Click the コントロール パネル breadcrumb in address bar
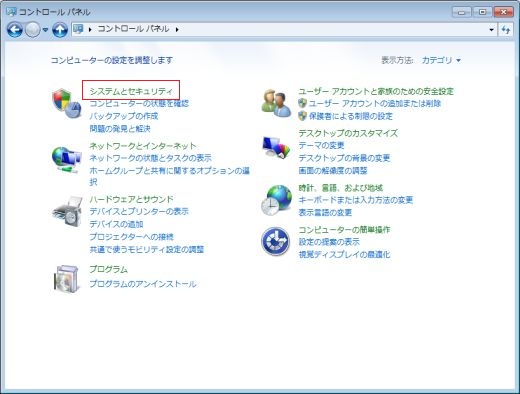520x394 pixels. 133,29
